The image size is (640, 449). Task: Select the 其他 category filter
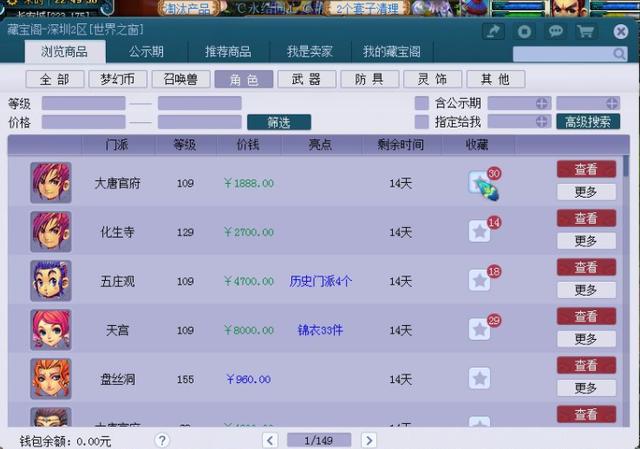coord(496,79)
